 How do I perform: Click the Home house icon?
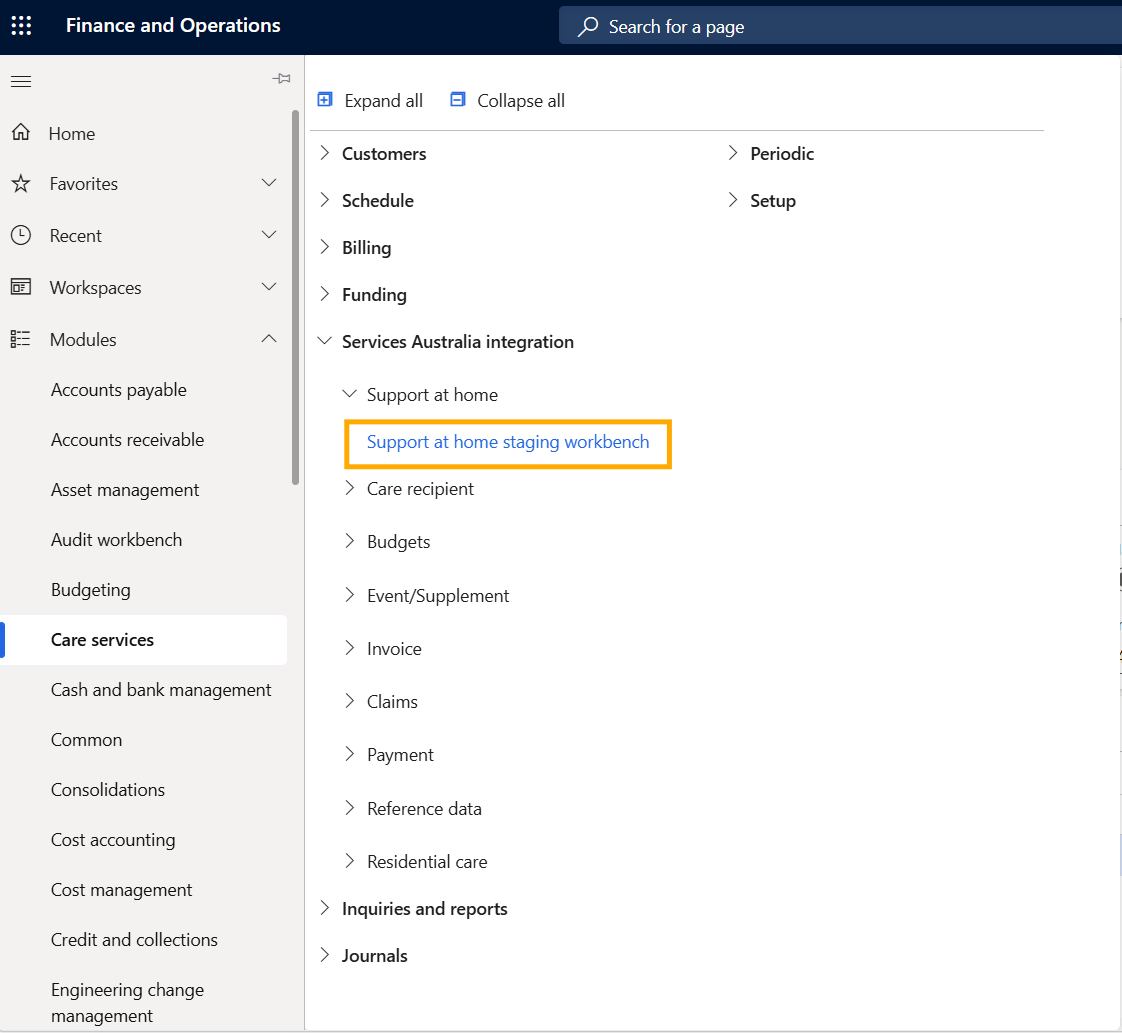[x=21, y=132]
